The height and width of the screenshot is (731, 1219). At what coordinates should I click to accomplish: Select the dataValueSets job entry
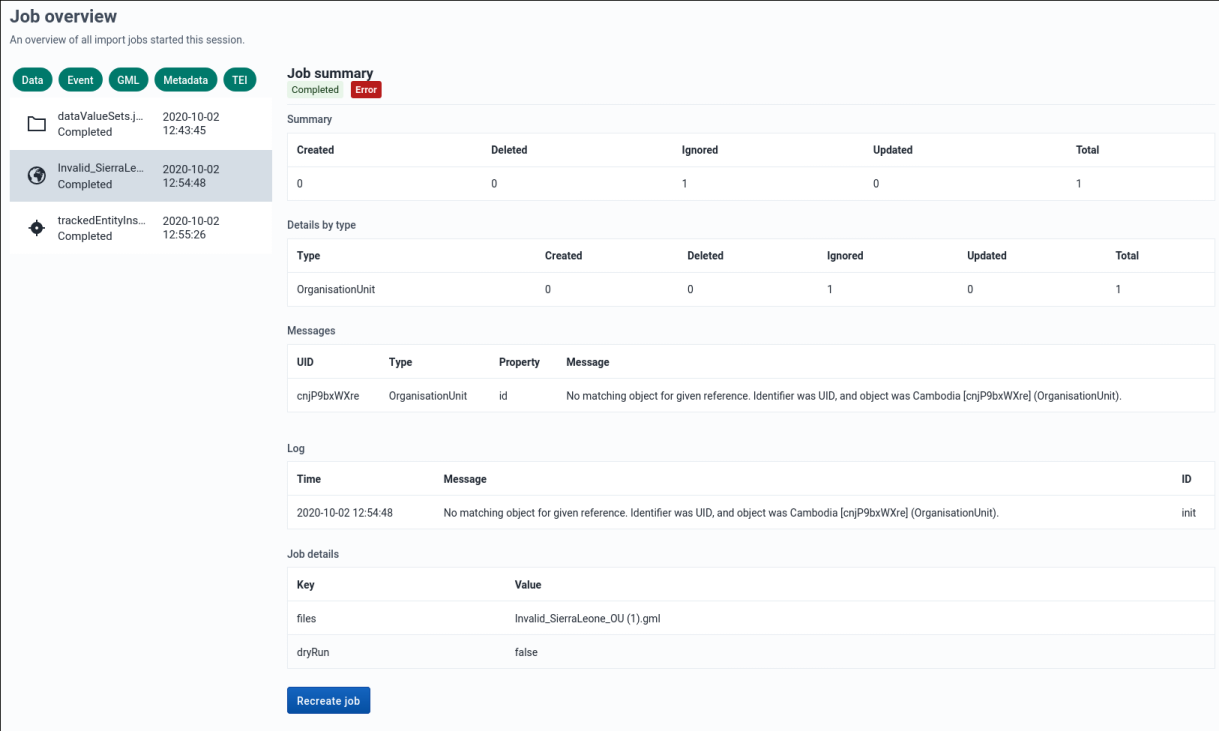140,124
